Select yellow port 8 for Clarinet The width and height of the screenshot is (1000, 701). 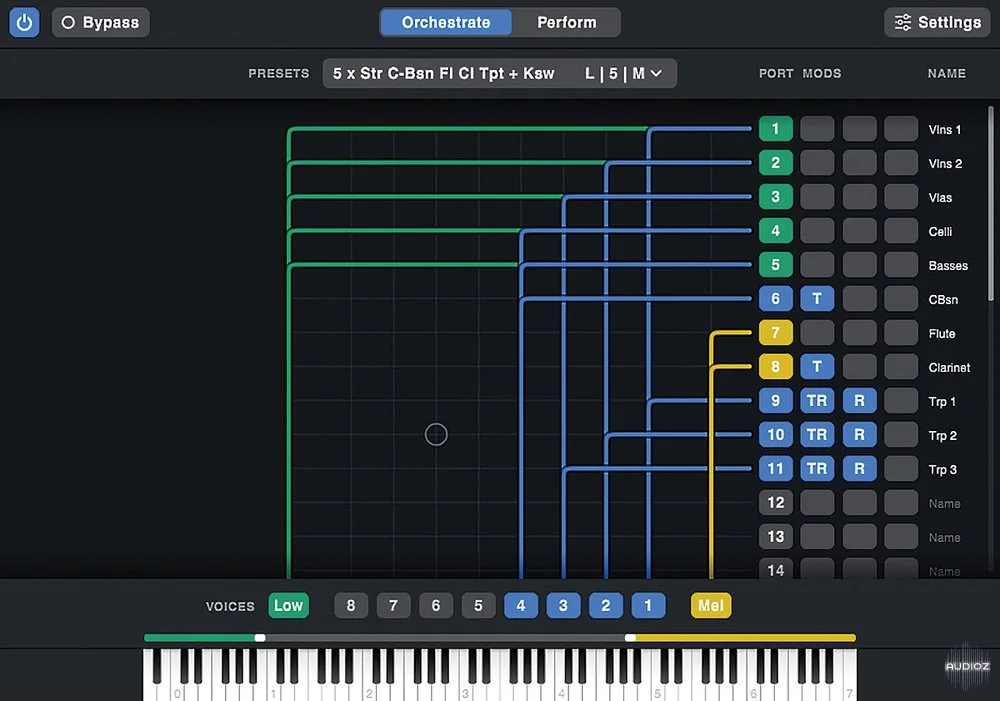pyautogui.click(x=776, y=367)
